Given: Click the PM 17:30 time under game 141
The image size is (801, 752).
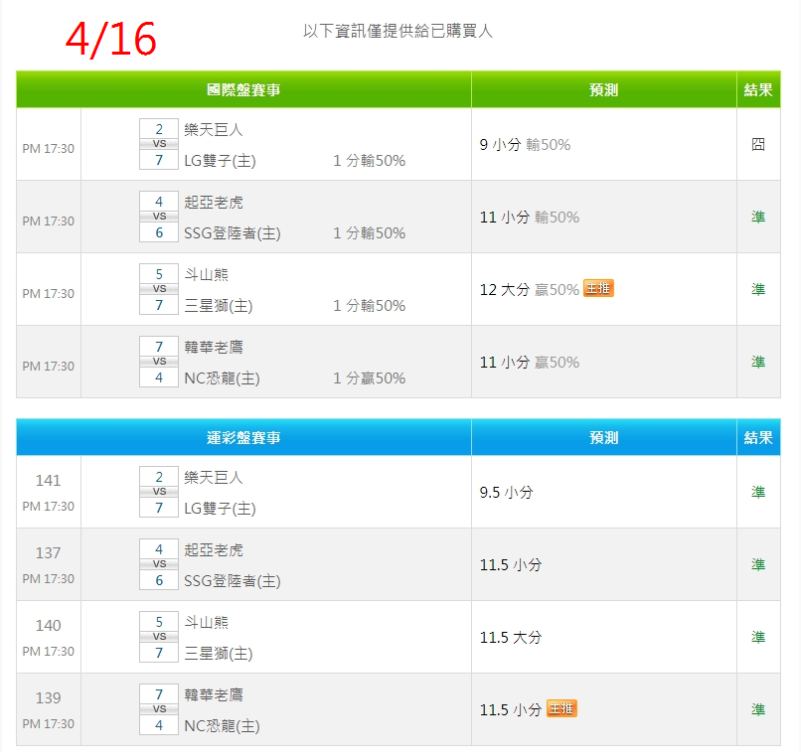Looking at the screenshot, I should click(48, 506).
